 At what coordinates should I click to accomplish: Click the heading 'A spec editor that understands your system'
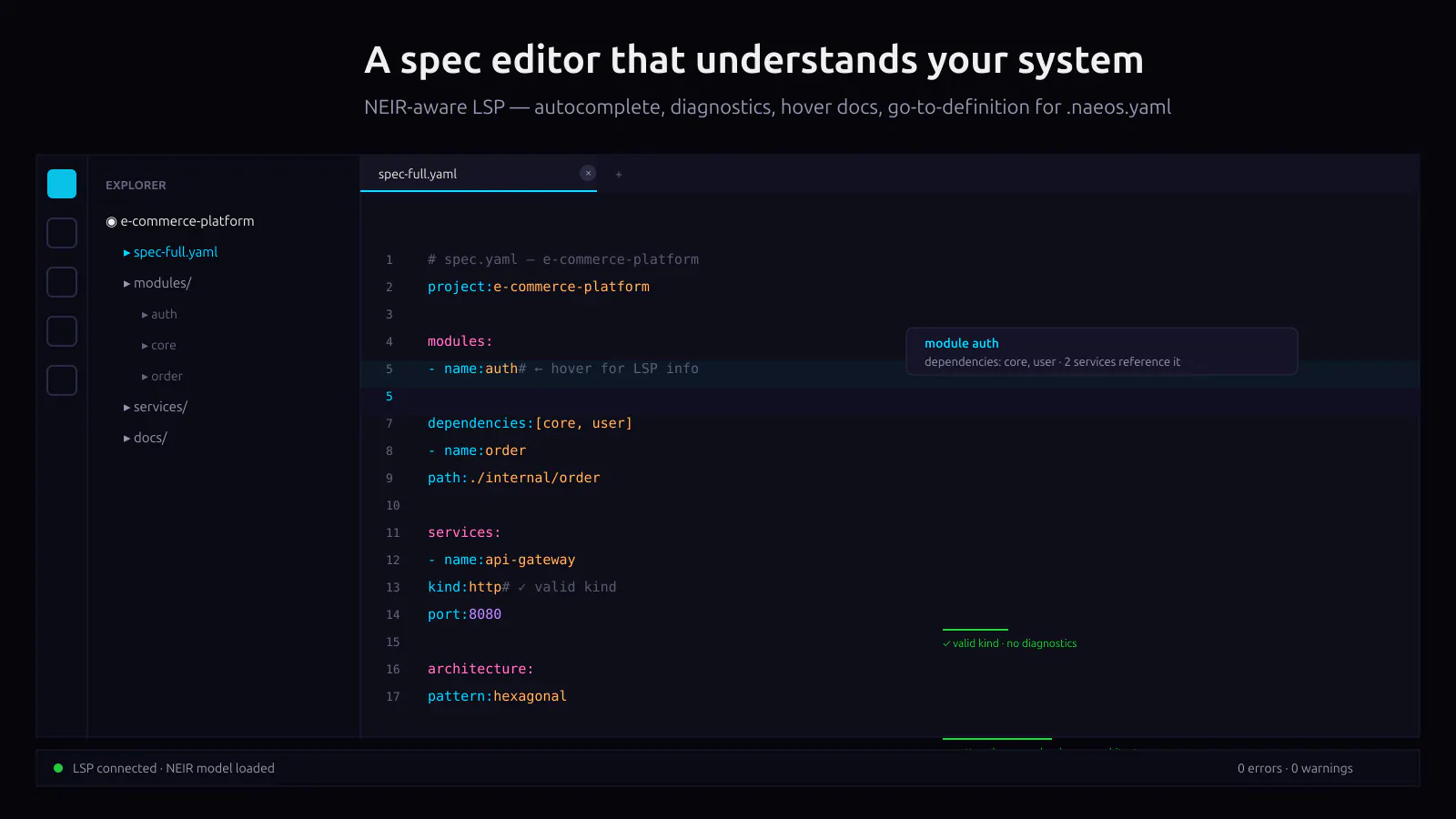pyautogui.click(x=753, y=60)
